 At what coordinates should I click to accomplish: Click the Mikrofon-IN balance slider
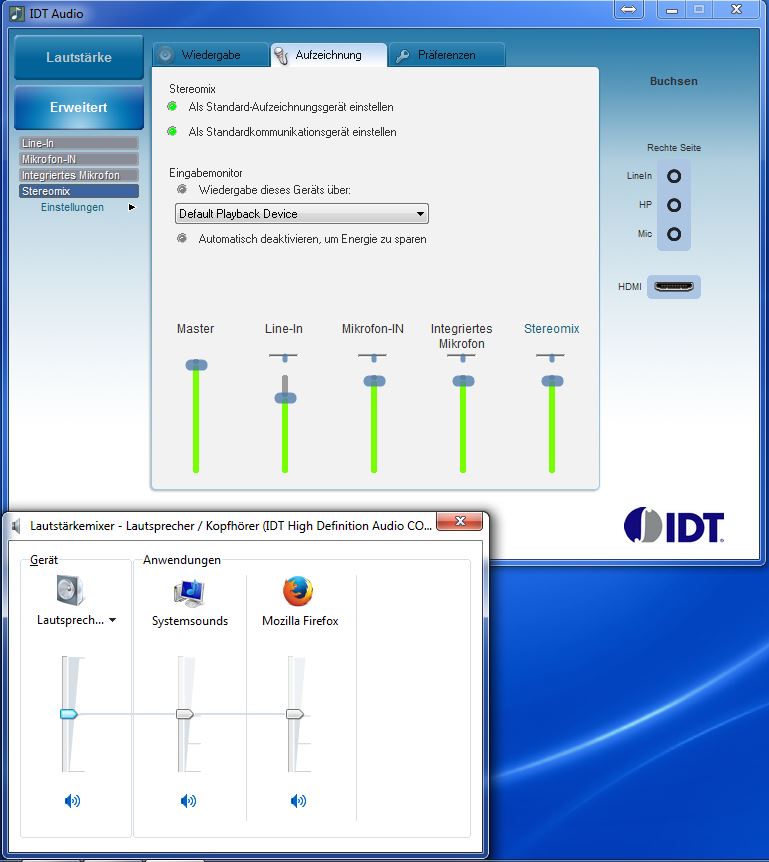(373, 357)
